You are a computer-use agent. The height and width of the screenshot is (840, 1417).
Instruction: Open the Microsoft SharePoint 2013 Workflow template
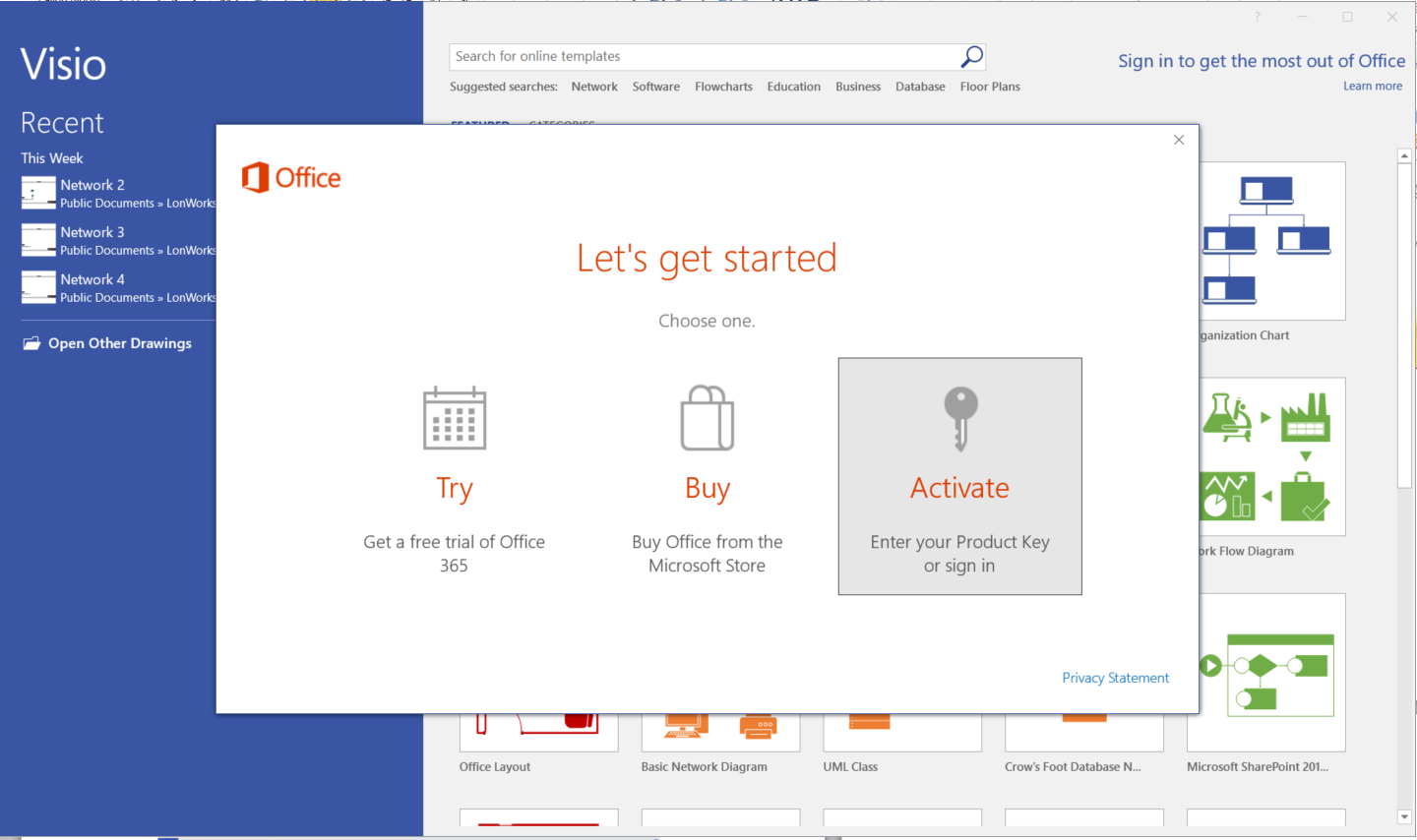coord(1266,673)
